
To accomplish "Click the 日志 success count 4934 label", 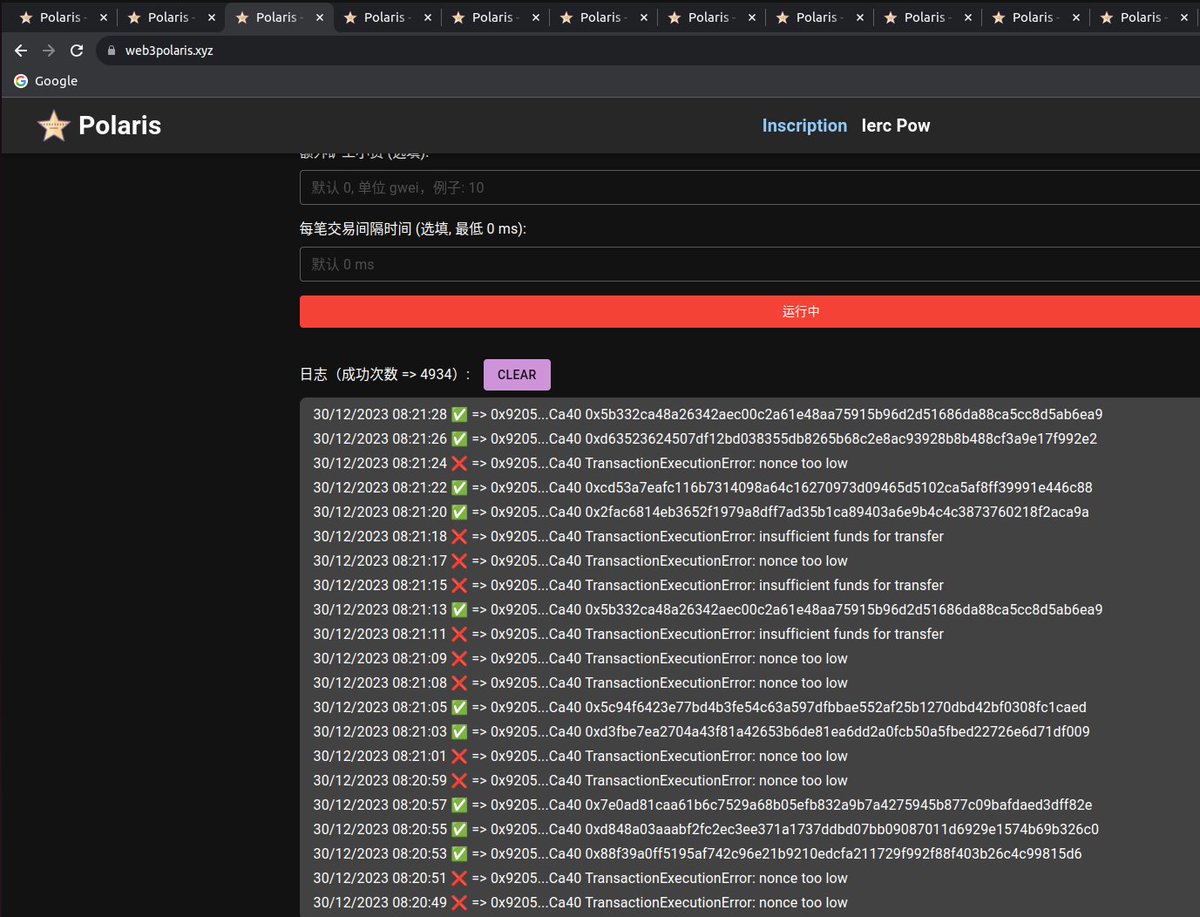I will [x=386, y=374].
